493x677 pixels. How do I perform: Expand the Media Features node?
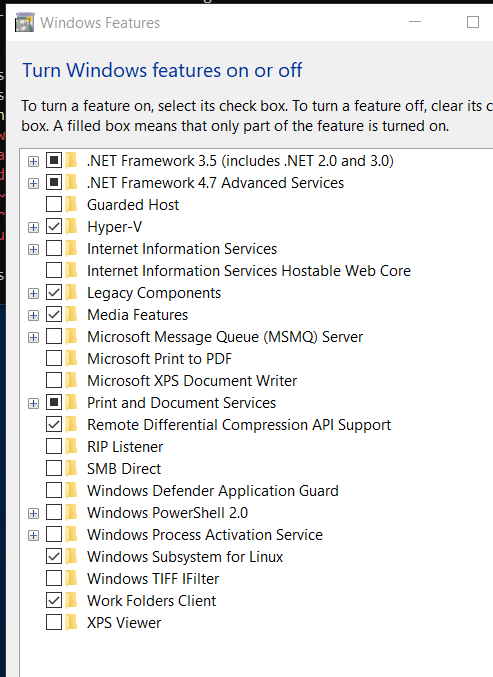pos(33,316)
